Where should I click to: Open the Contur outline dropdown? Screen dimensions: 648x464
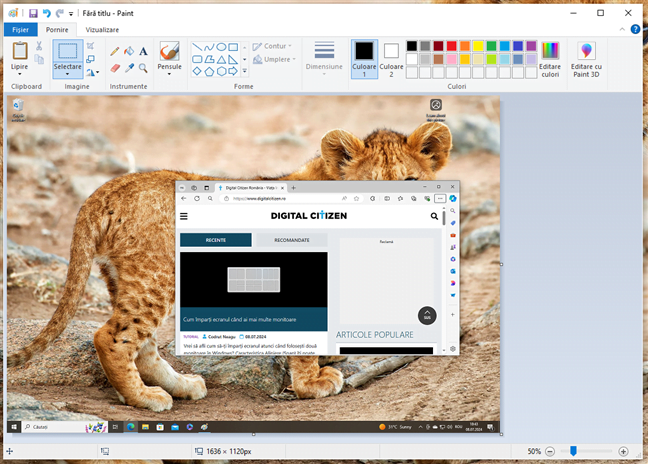[x=273, y=46]
